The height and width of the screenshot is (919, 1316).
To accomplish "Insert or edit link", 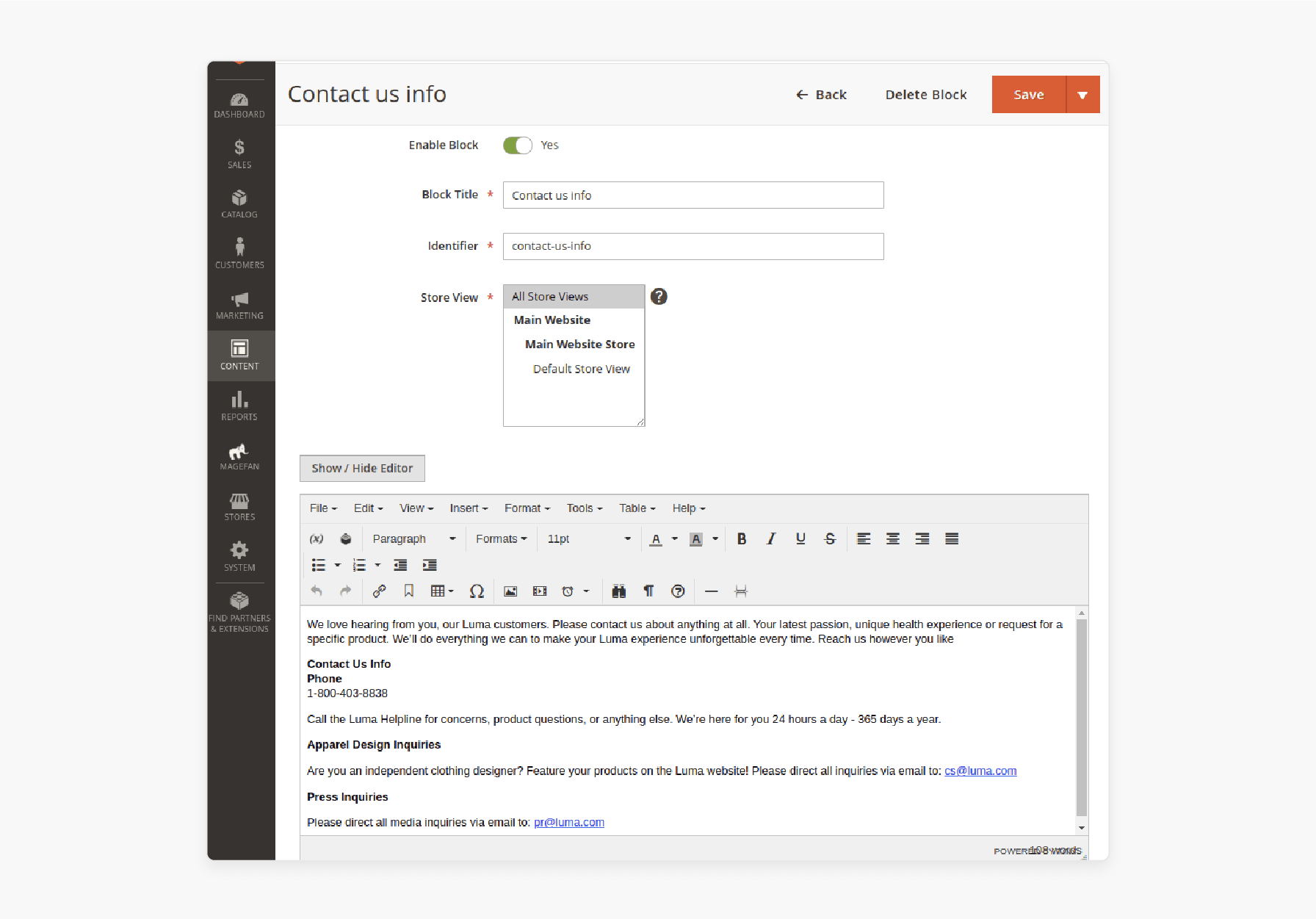I will pos(380,591).
